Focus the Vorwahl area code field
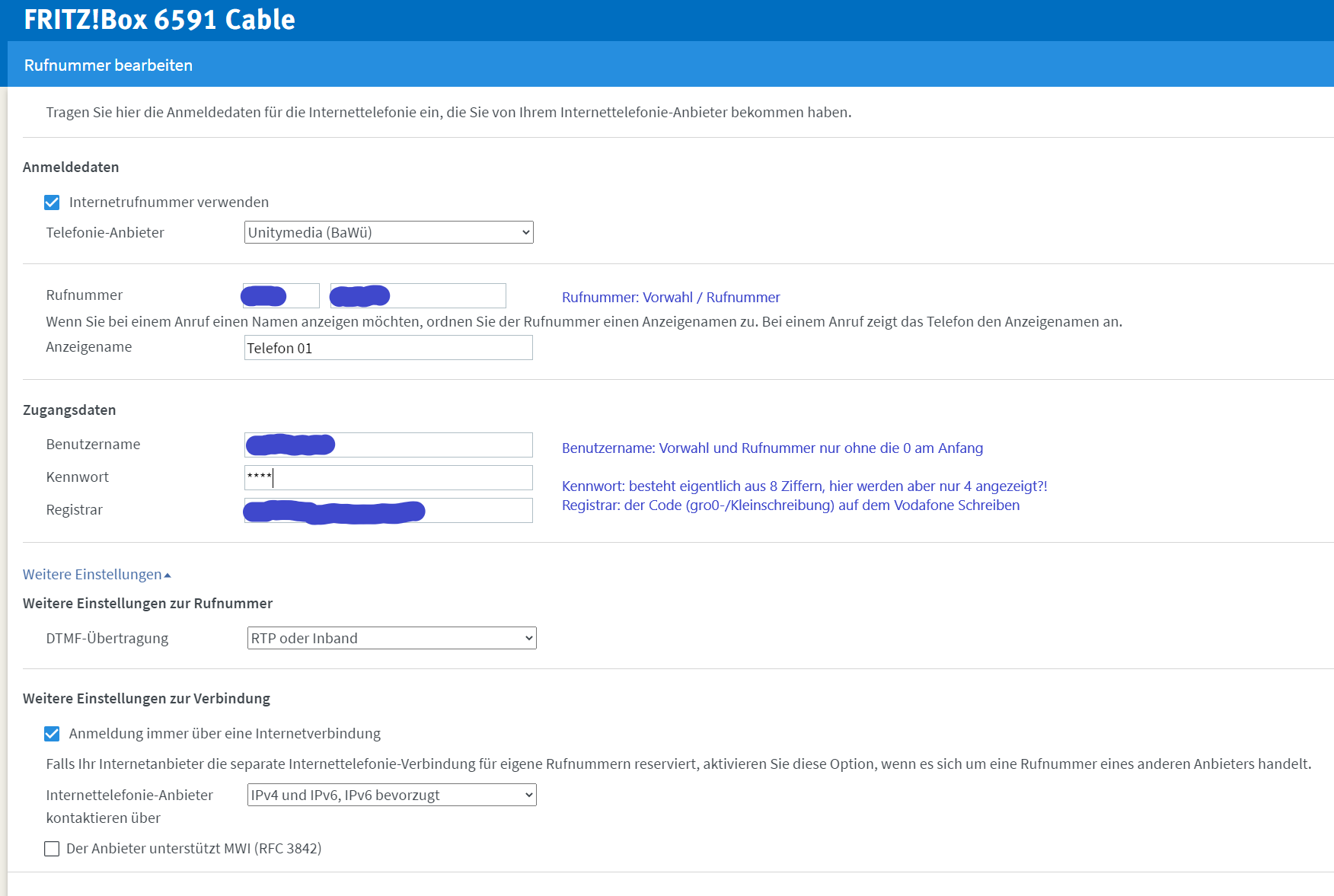 (x=281, y=295)
